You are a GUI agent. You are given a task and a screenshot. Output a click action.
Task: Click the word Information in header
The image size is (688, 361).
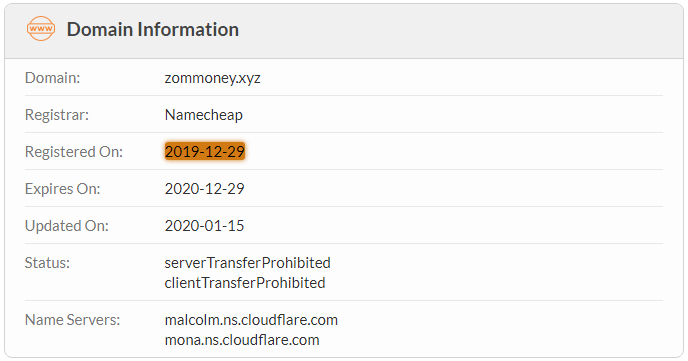coord(188,29)
